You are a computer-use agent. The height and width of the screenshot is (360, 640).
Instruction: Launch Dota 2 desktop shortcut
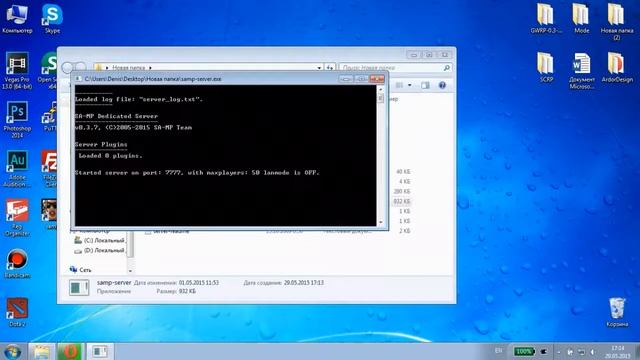point(17,312)
